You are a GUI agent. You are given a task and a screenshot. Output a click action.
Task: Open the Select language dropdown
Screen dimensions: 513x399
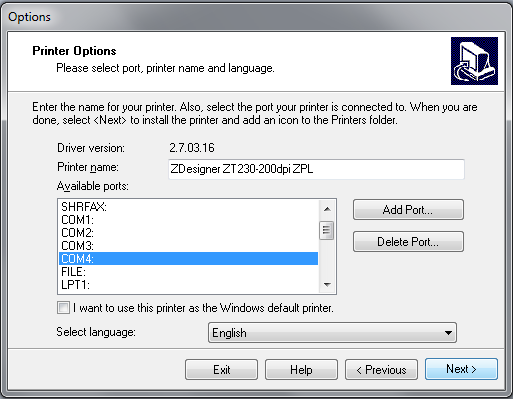click(332, 333)
